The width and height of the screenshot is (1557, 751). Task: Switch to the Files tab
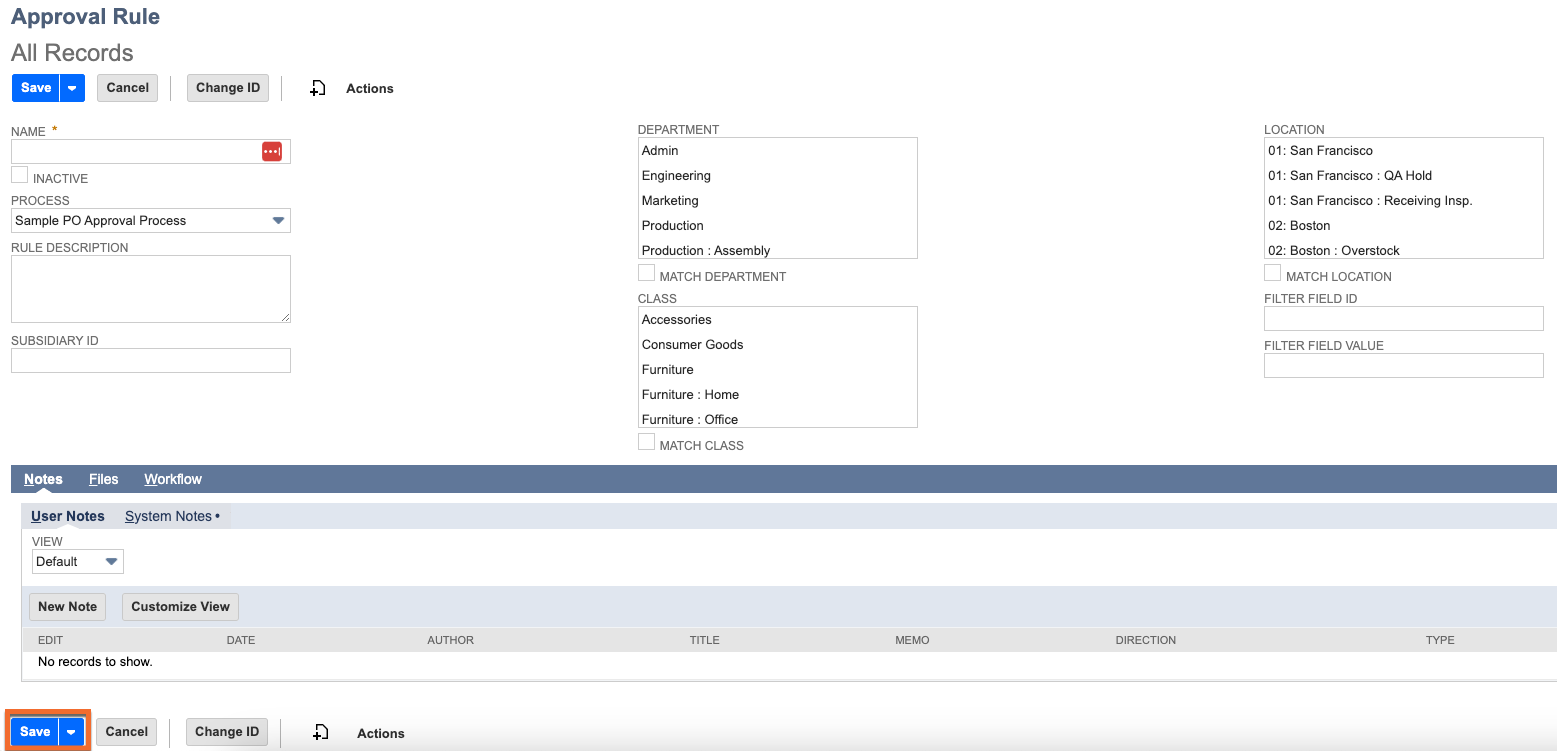tap(104, 479)
